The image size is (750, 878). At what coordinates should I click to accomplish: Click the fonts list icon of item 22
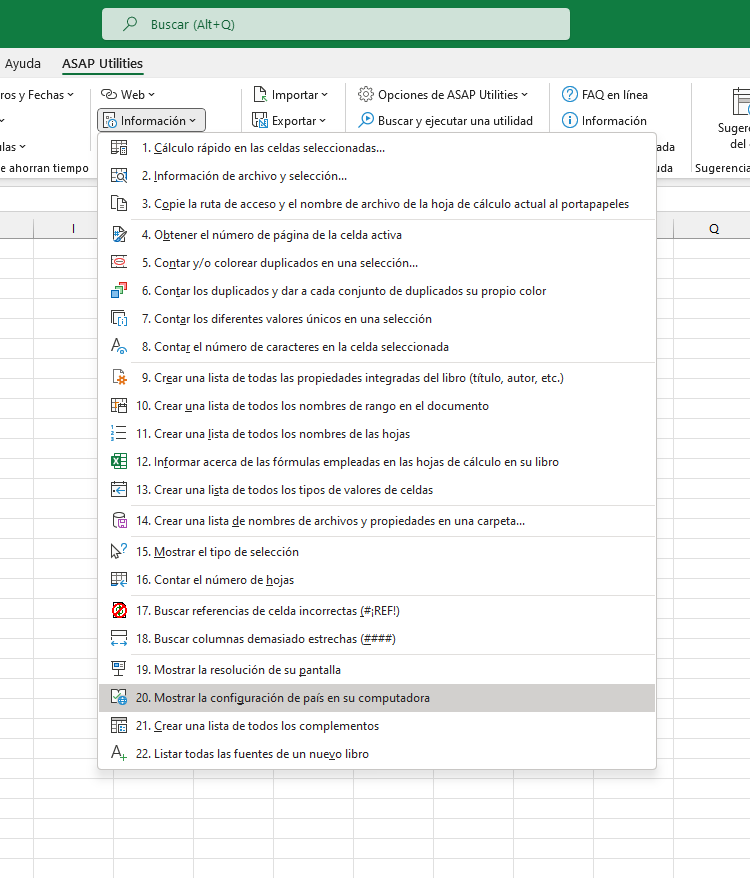119,754
